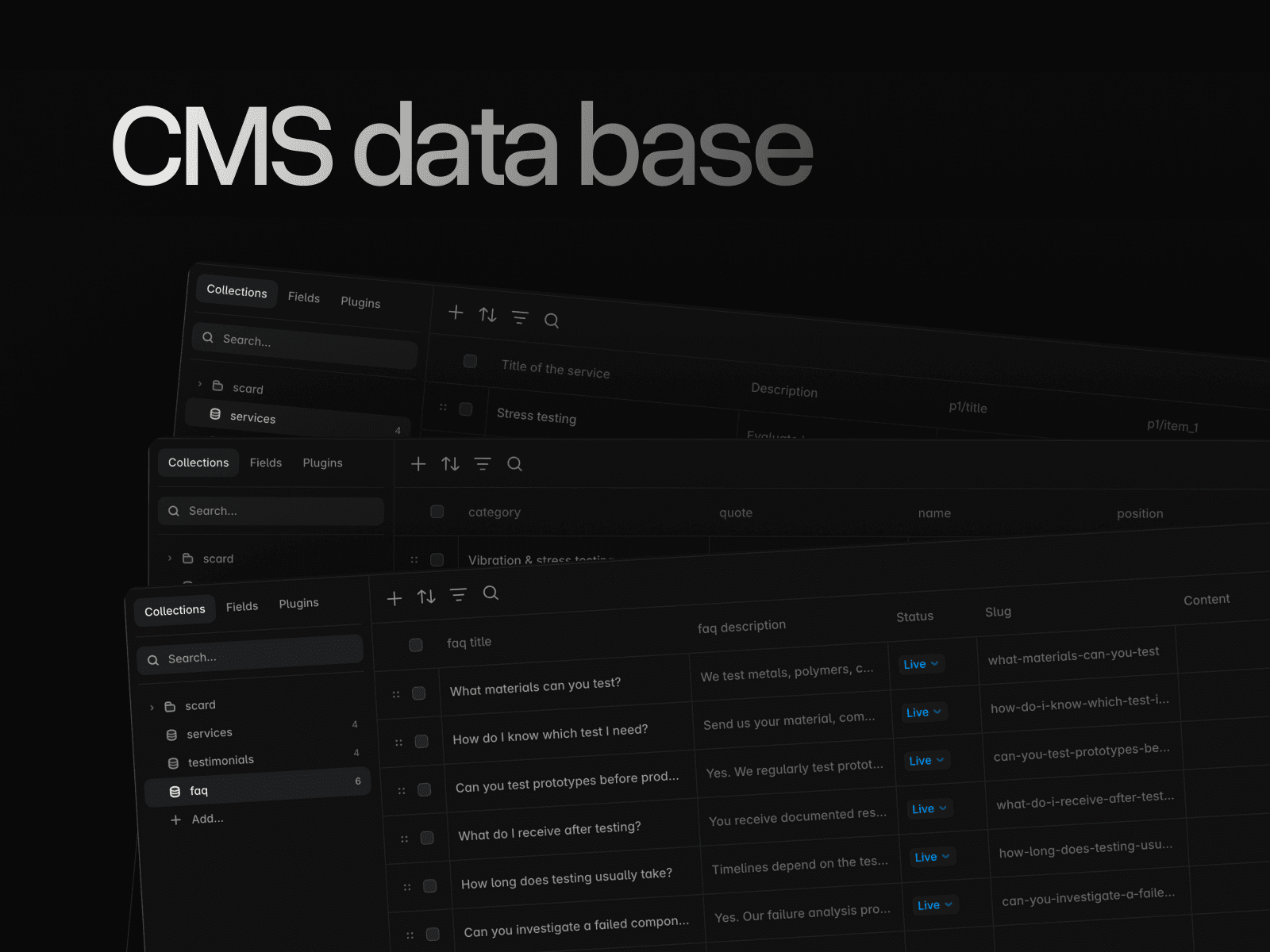Open Live status dropdown for what-materials-can-you-test
Screen dimensions: 1270x952
(922, 664)
